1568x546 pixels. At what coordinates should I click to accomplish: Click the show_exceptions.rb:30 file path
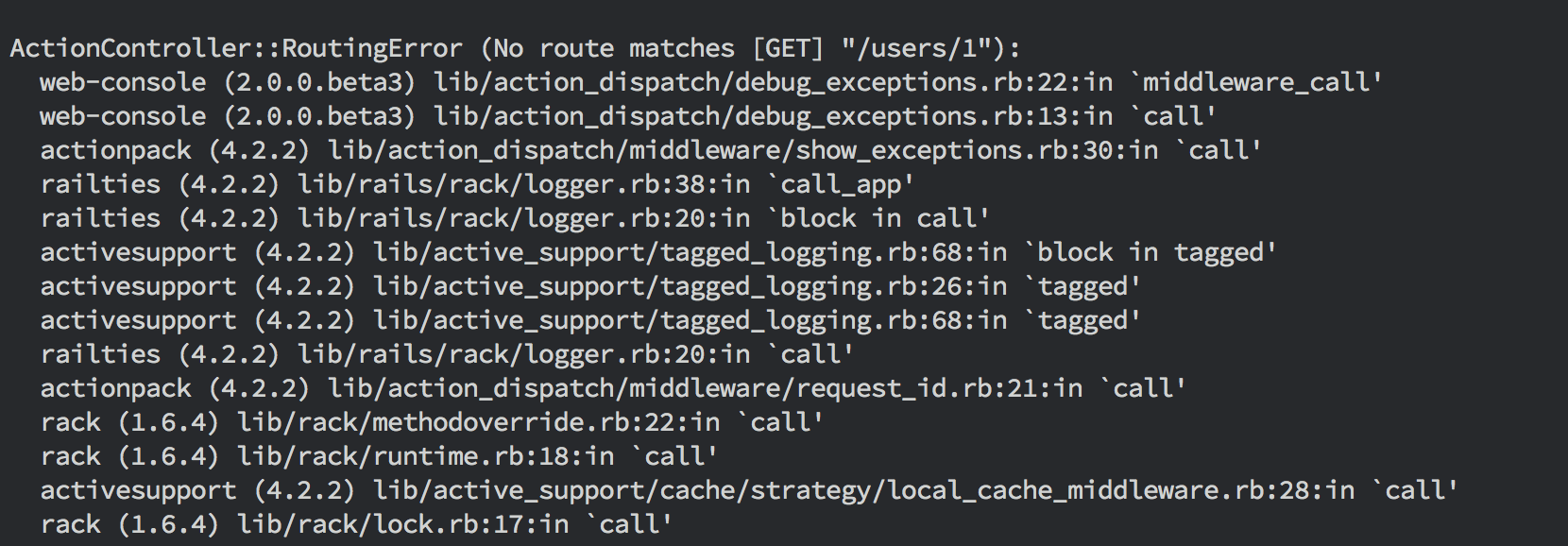727,150
